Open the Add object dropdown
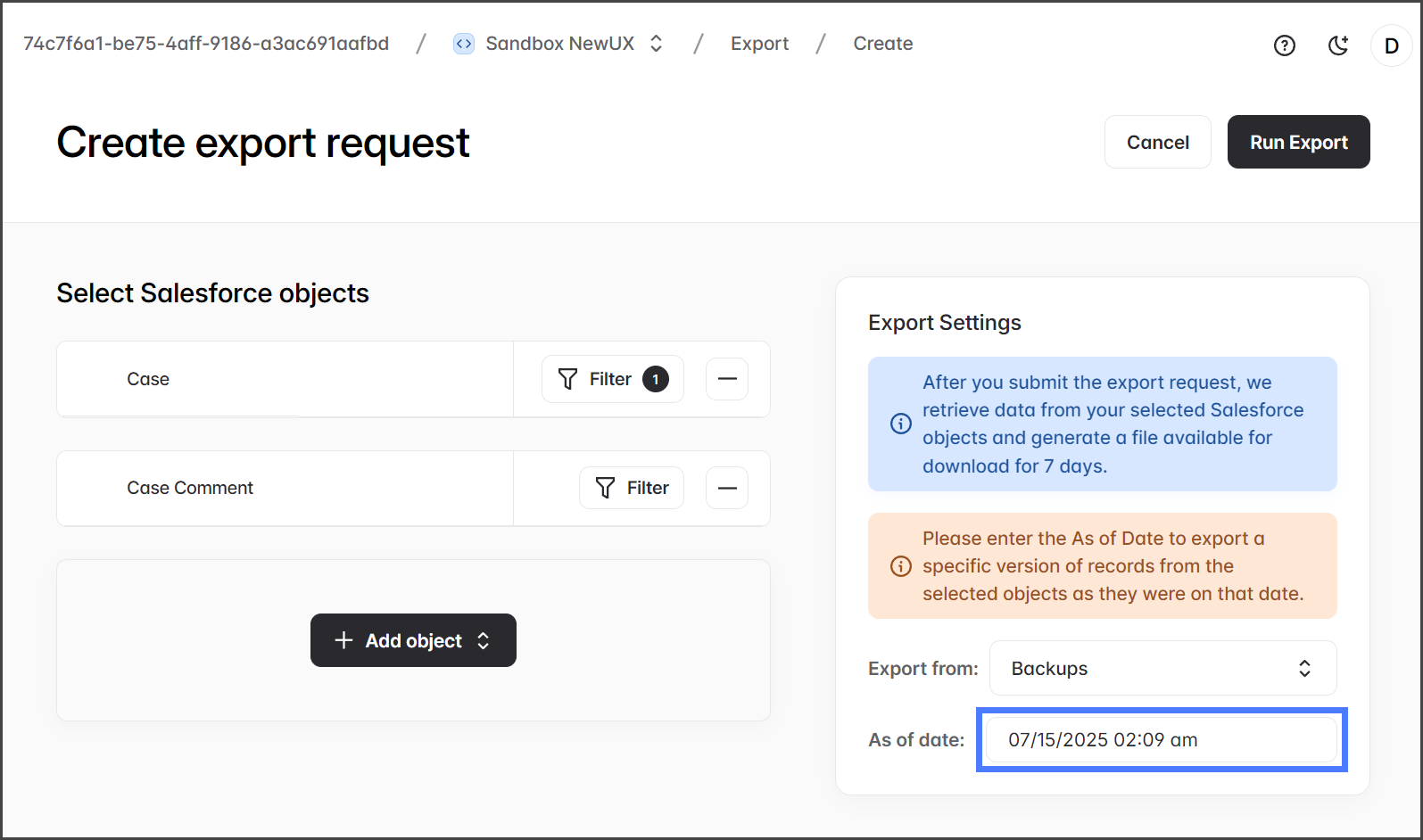The width and height of the screenshot is (1423, 840). point(413,640)
